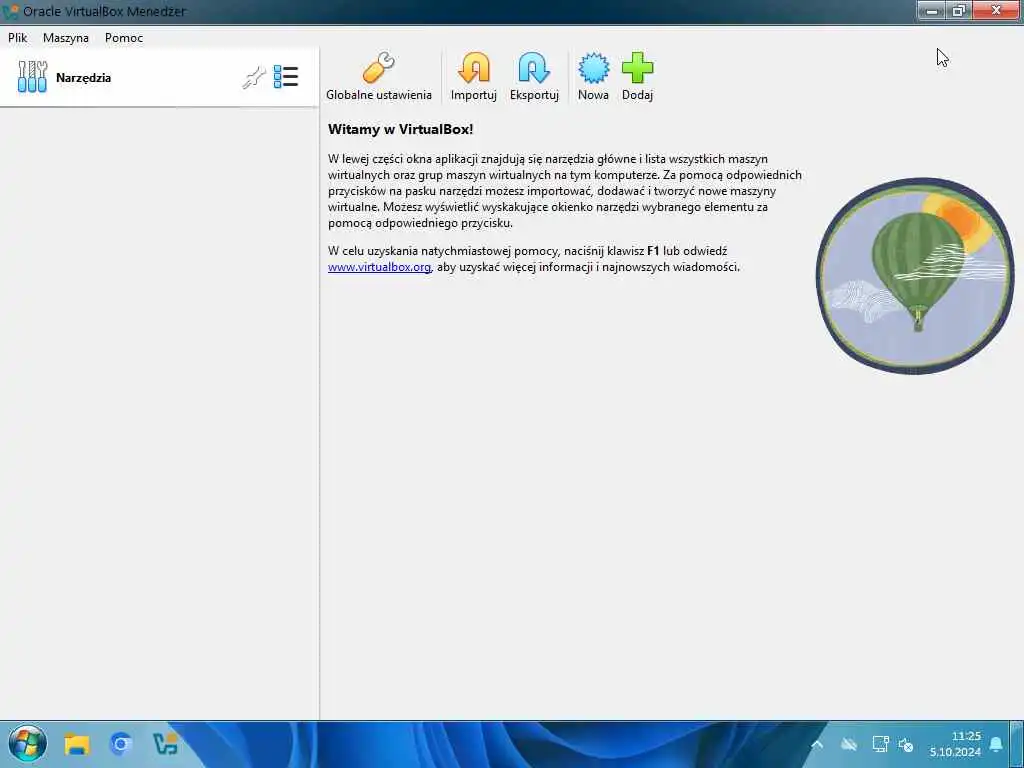The image size is (1024, 768).
Task: Open the Windows Start button
Action: (27, 744)
